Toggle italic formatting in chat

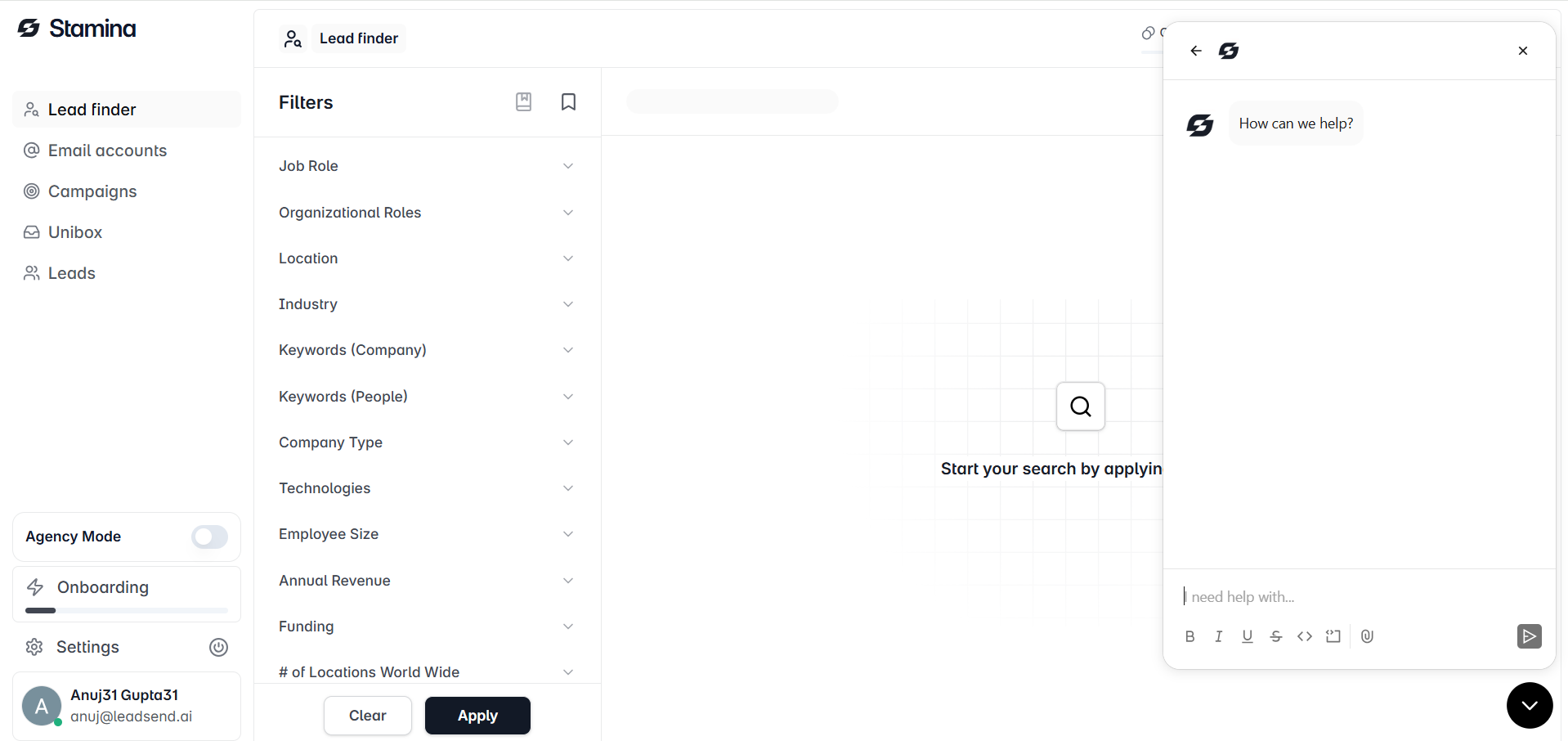1219,636
